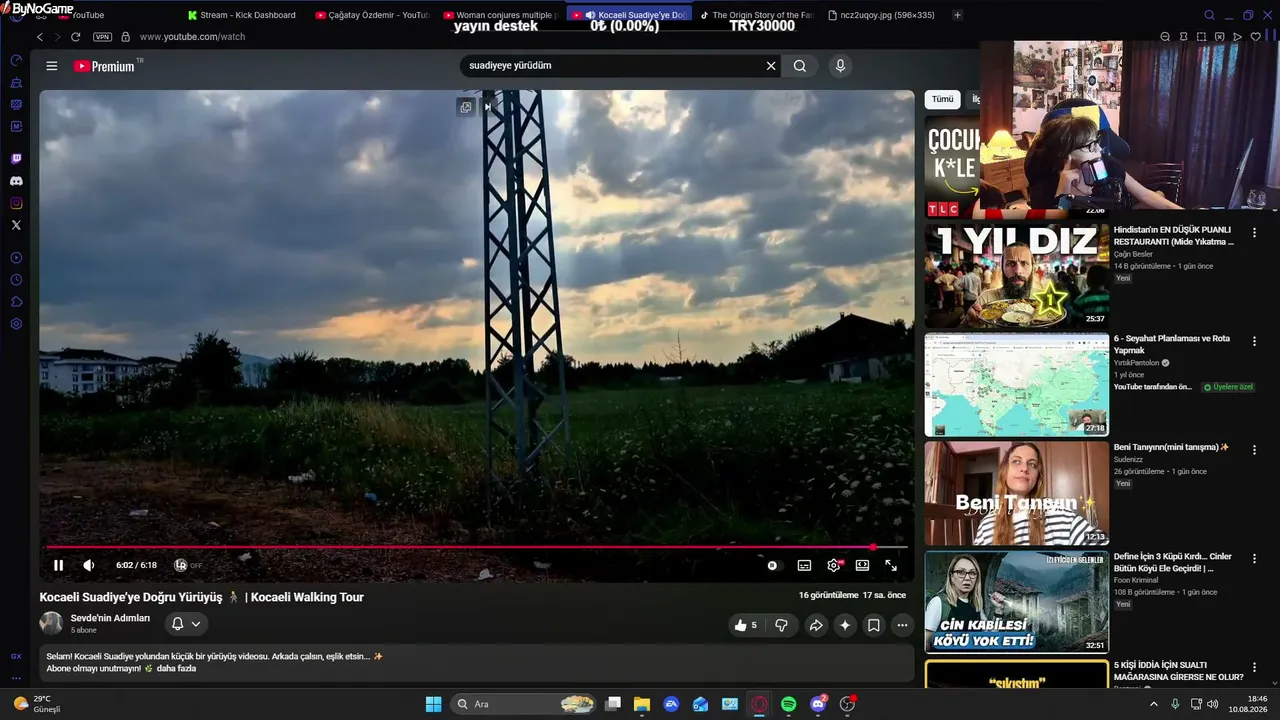This screenshot has height=720, width=1280.
Task: Start voice search with the microphone
Action: pos(840,66)
